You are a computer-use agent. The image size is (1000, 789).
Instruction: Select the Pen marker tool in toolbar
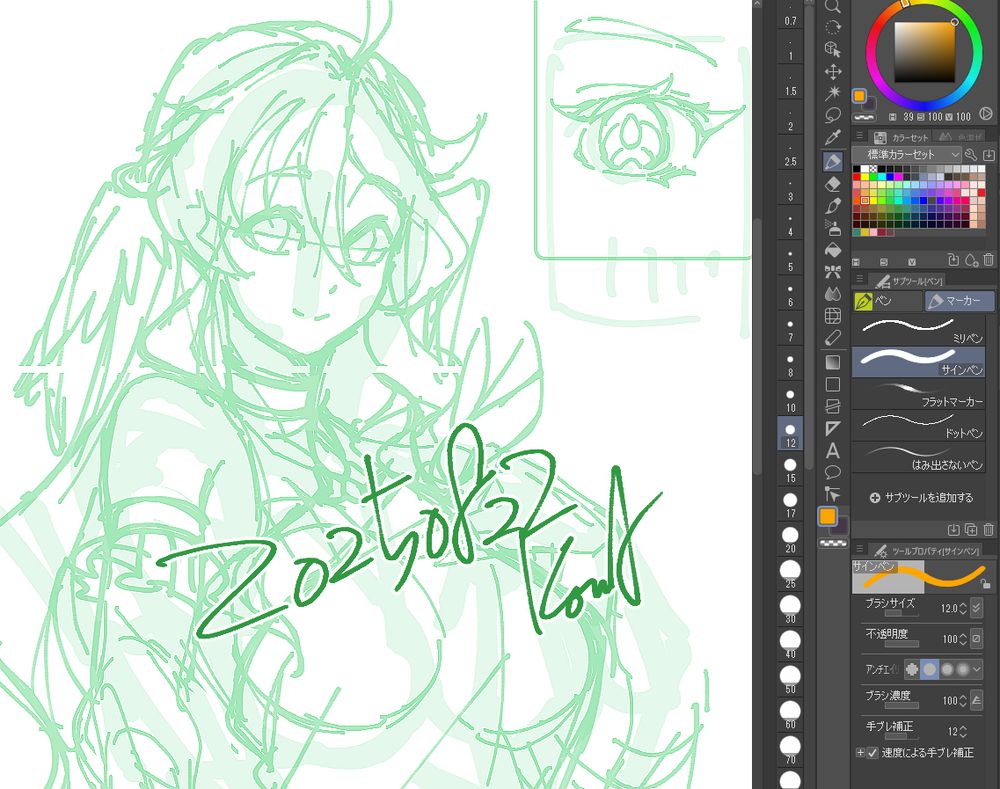[832, 161]
